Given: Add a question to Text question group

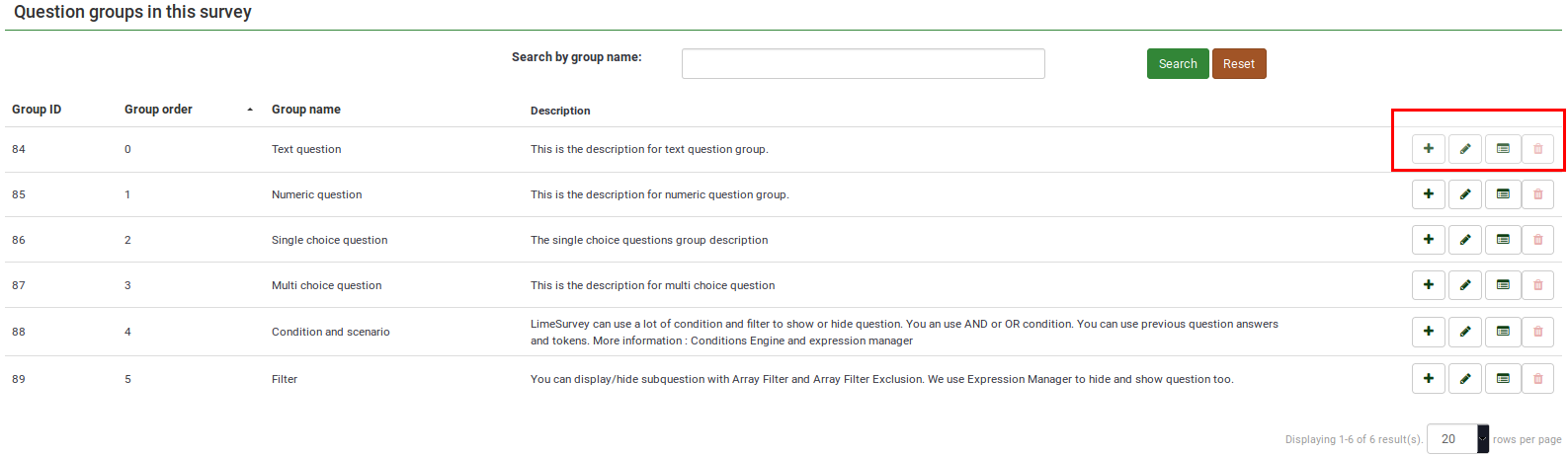Looking at the screenshot, I should pyautogui.click(x=1428, y=149).
